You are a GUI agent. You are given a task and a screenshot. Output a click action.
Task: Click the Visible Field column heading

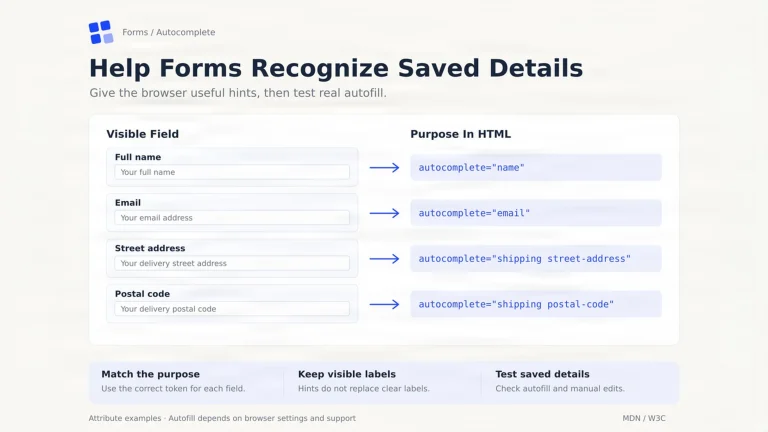tap(143, 134)
